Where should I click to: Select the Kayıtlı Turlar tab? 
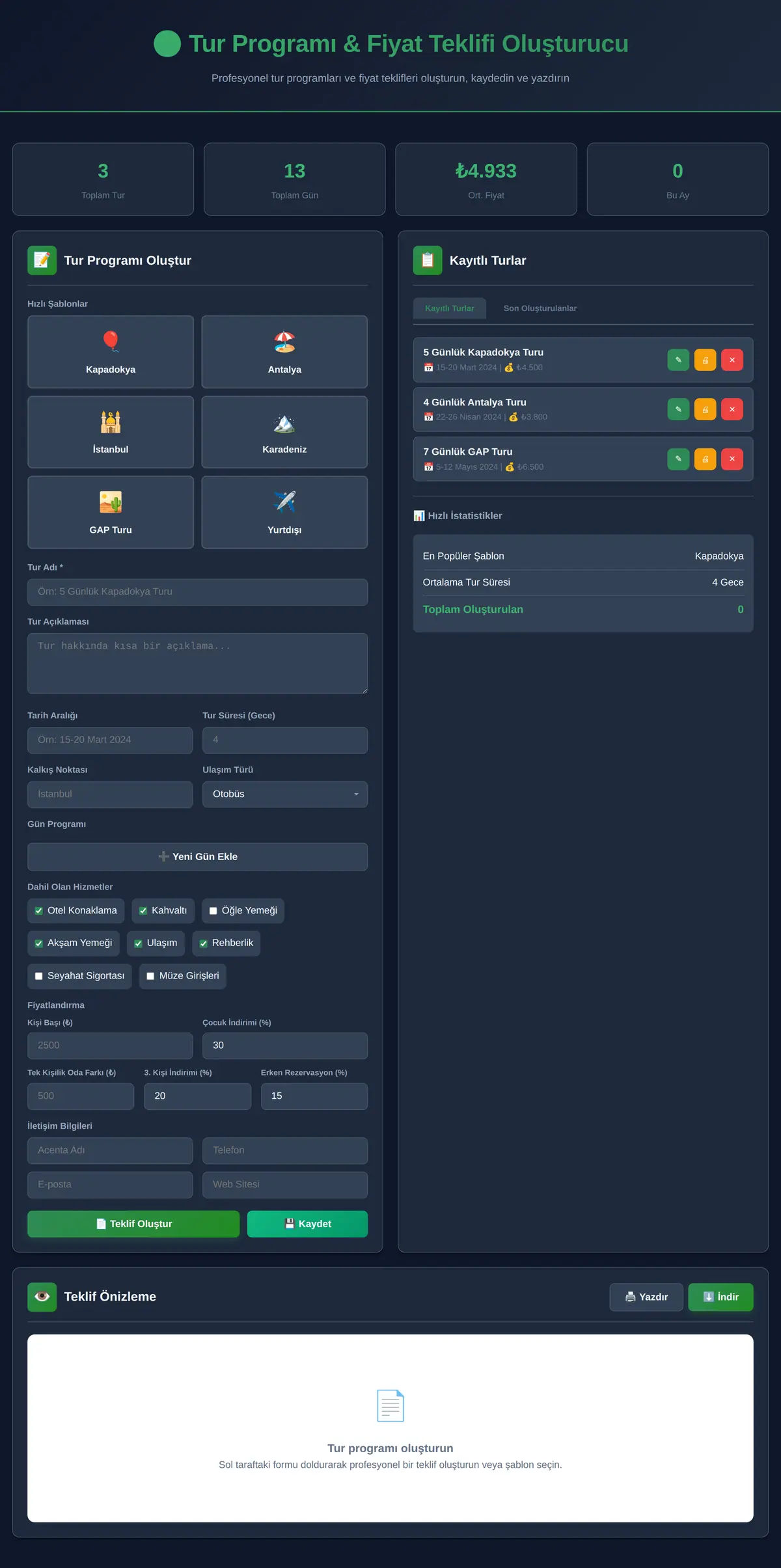click(x=450, y=308)
